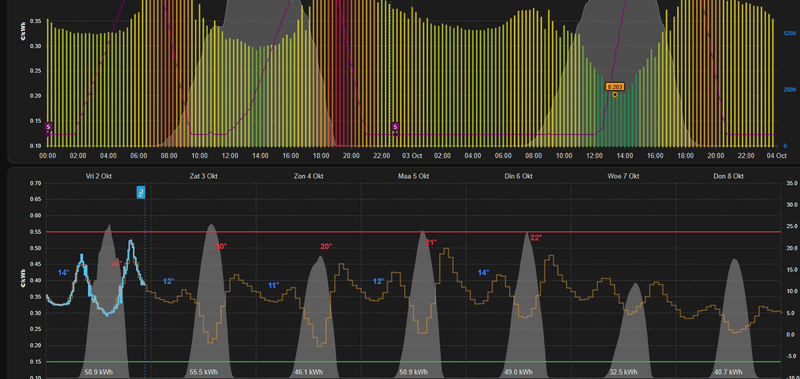Click the "35.0" temperature axis value
Viewport: 800px width, 379px height.
[792, 183]
